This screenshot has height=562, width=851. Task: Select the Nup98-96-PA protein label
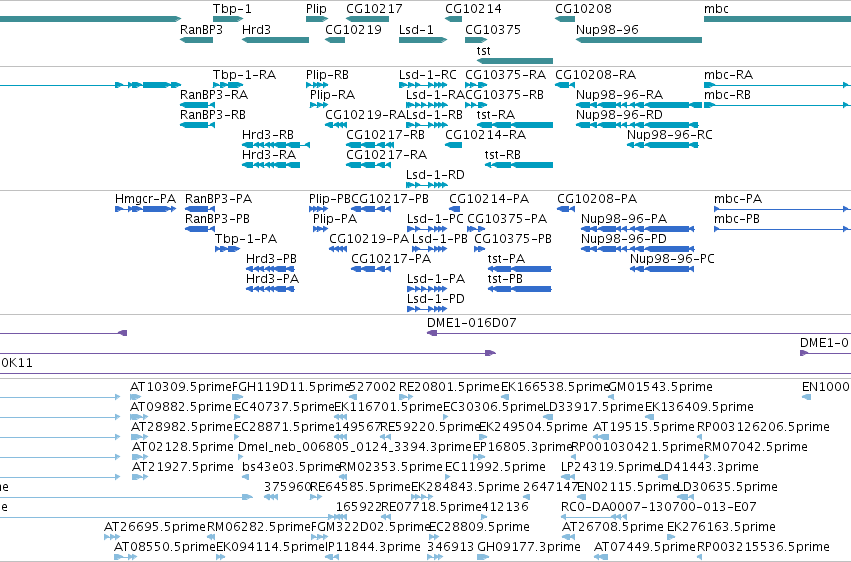pos(624,219)
